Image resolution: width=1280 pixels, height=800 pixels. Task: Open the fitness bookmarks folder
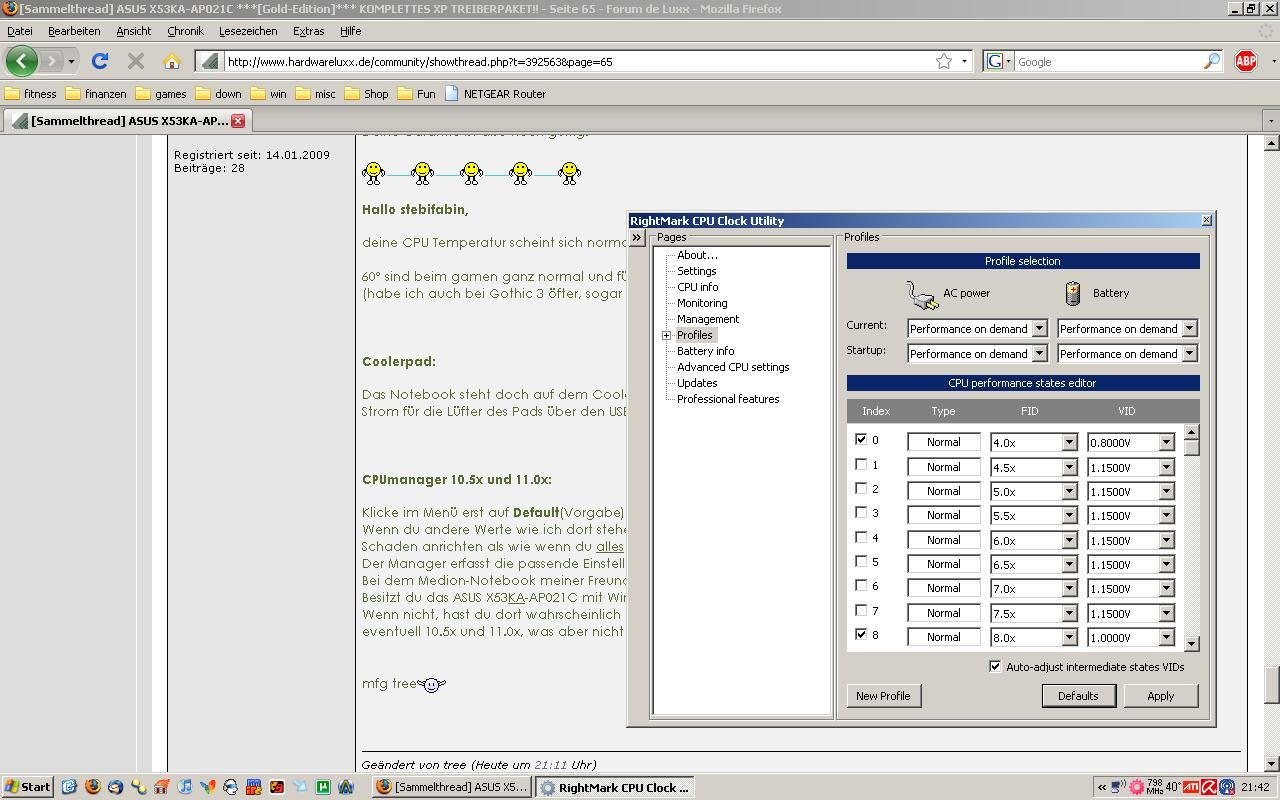(x=31, y=94)
